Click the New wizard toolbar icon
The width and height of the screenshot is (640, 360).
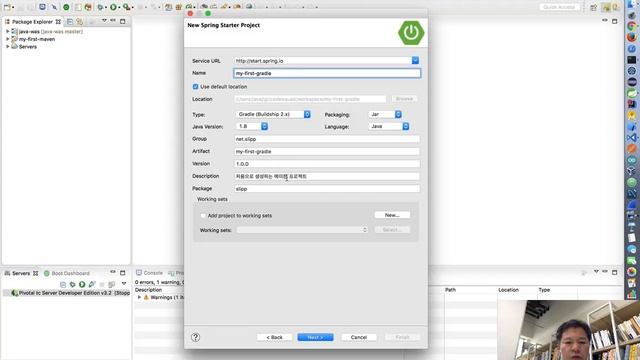pyautogui.click(x=7, y=7)
